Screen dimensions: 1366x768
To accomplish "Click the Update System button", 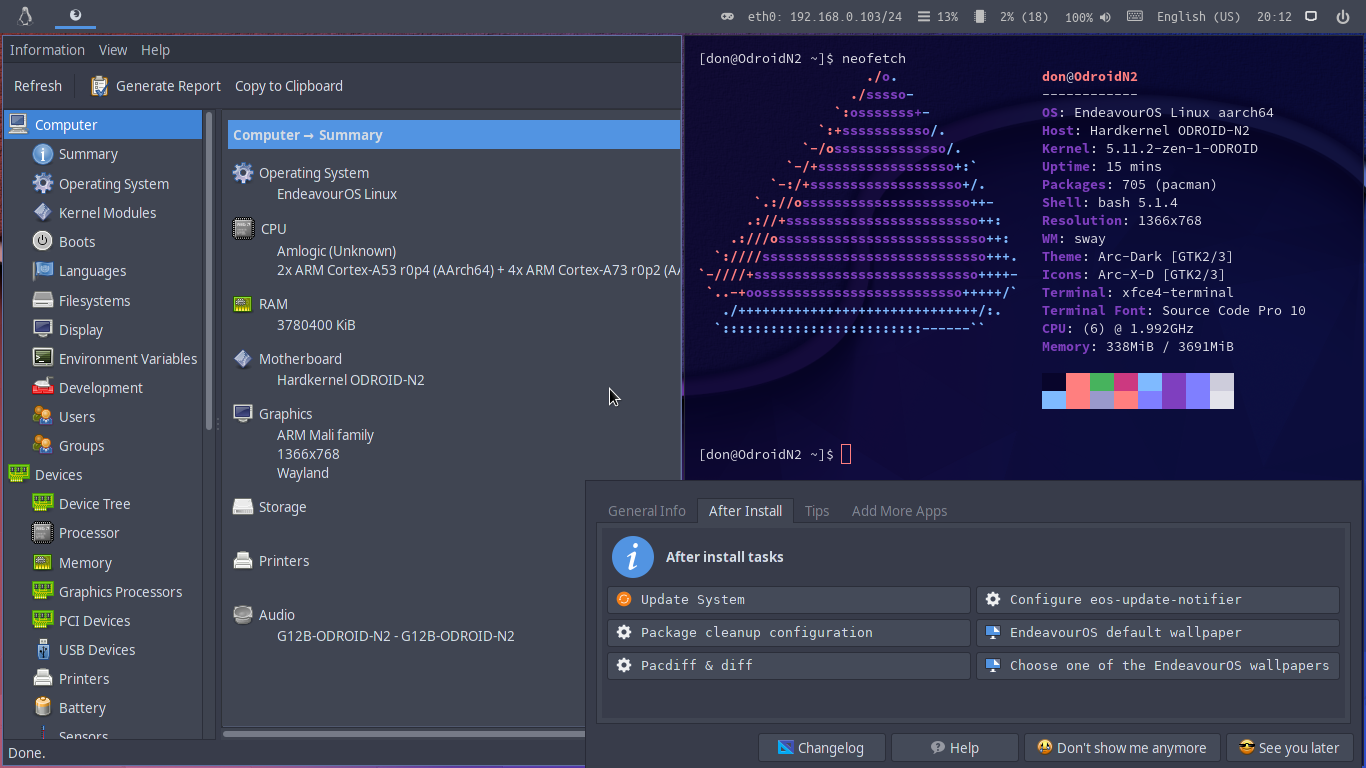I will pyautogui.click(x=789, y=599).
